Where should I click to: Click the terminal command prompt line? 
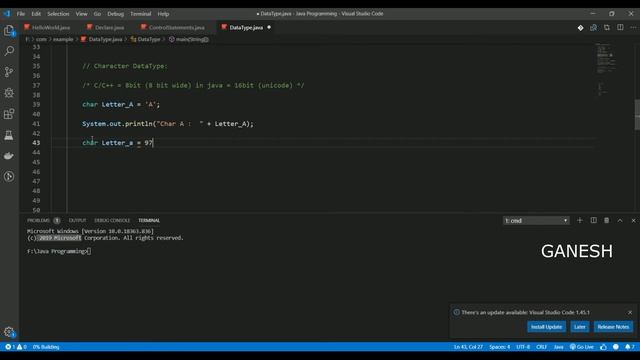coord(59,251)
